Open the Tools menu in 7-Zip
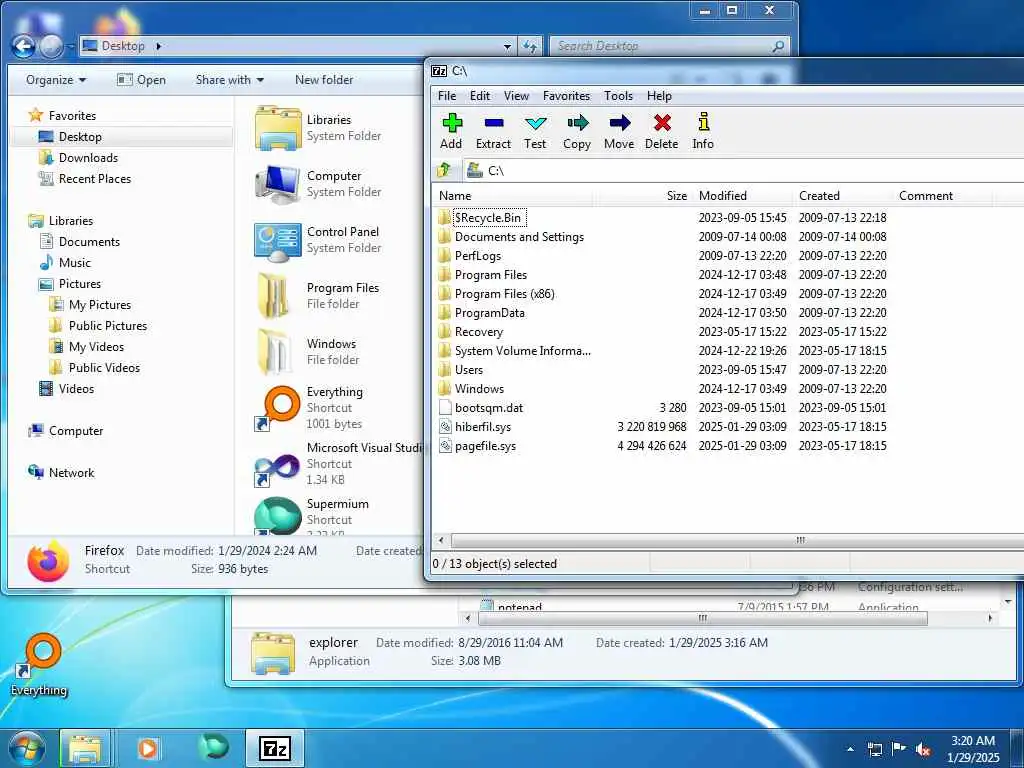This screenshot has height=768, width=1024. pos(618,96)
